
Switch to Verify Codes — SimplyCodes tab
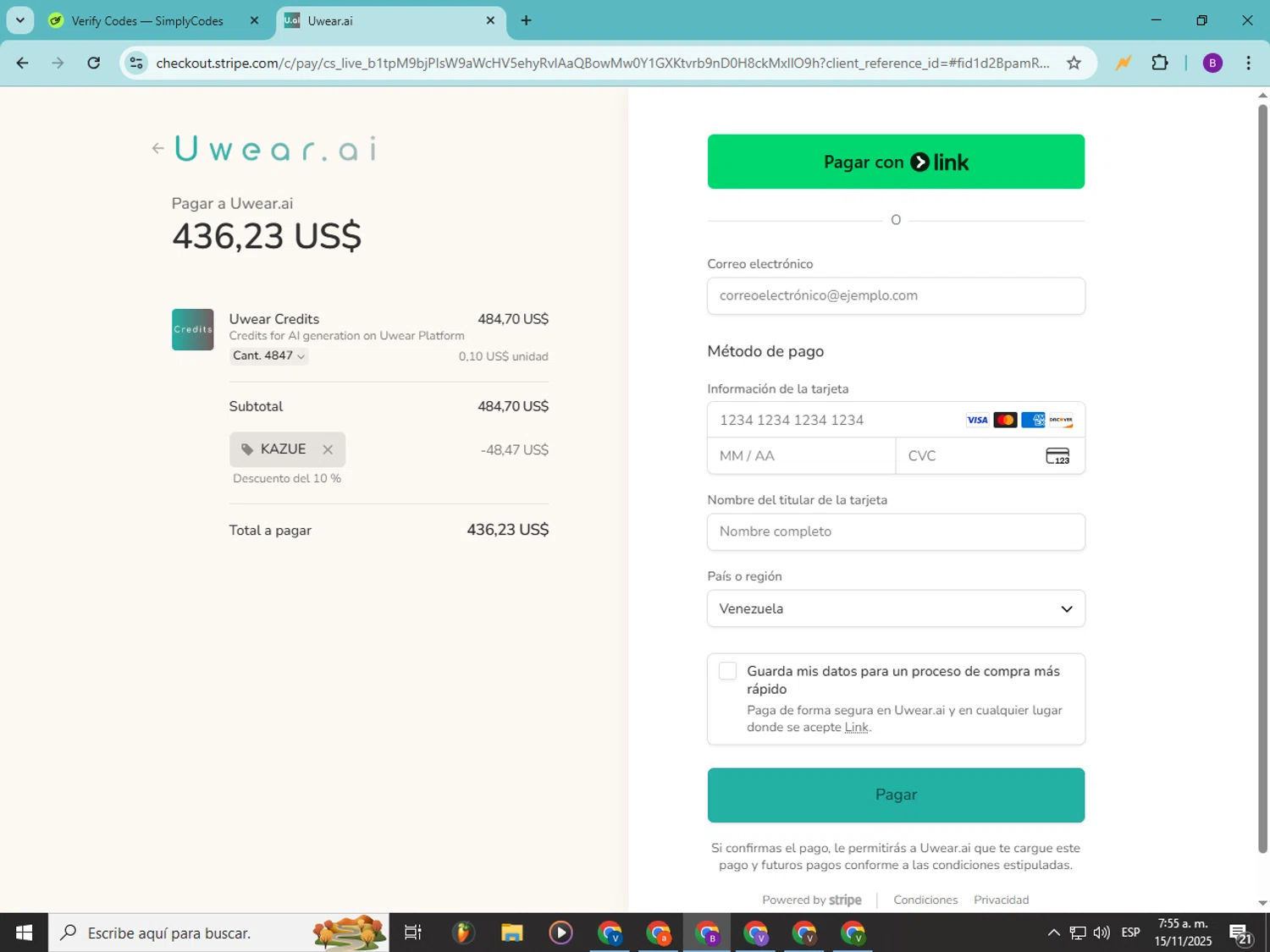147,21
